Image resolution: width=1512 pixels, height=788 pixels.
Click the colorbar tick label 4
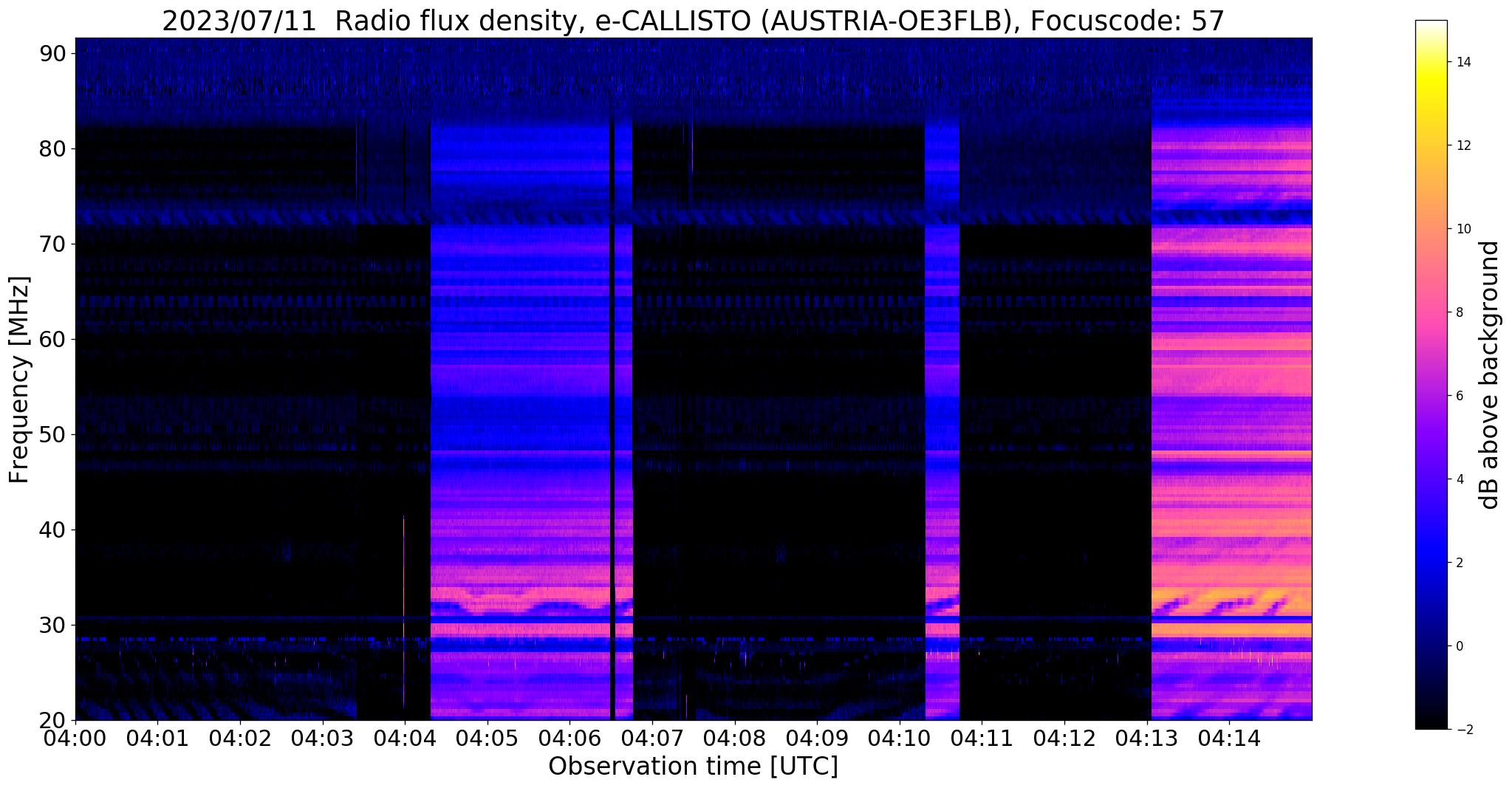coord(1459,479)
